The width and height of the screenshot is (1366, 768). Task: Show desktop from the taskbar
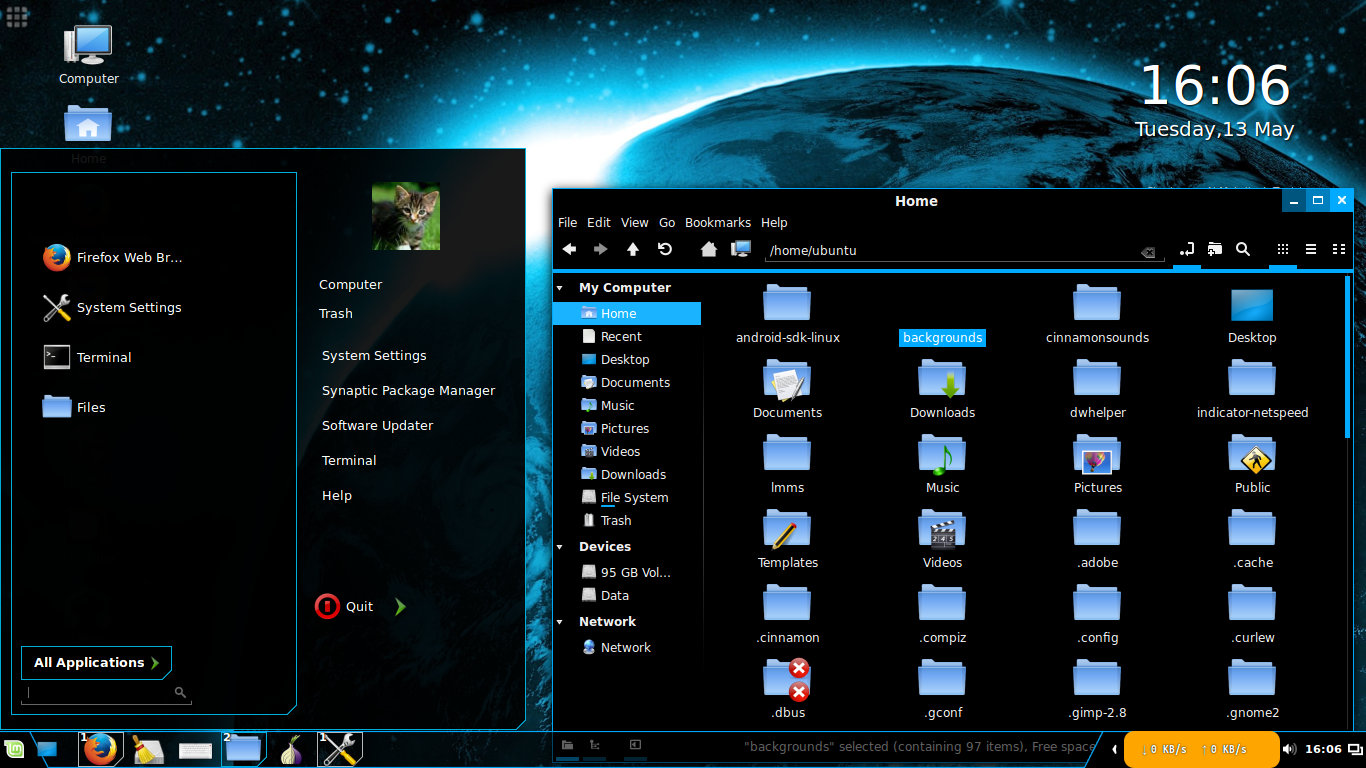(47, 749)
